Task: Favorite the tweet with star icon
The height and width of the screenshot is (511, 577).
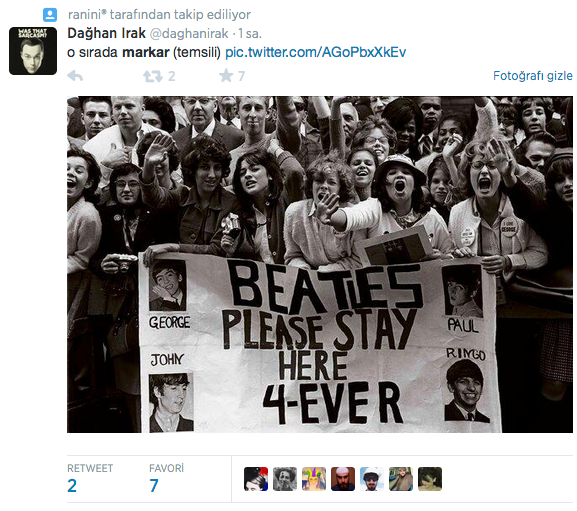Action: click(x=226, y=76)
